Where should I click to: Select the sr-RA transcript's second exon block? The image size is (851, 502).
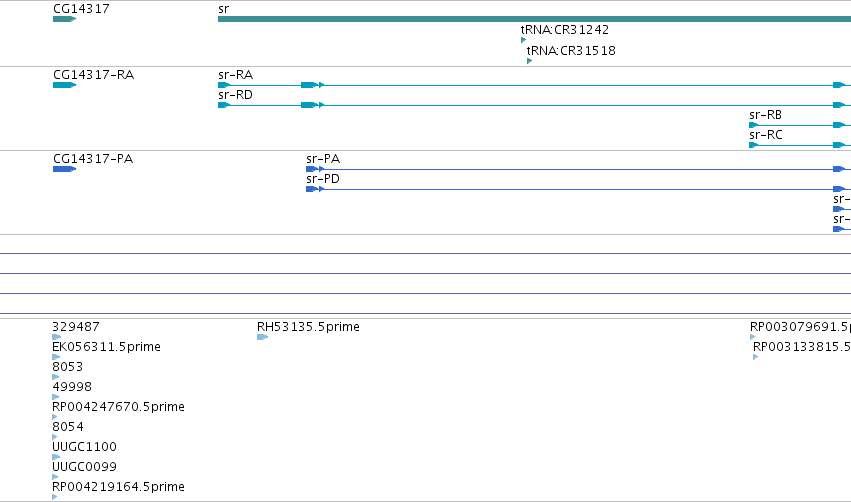[309, 85]
